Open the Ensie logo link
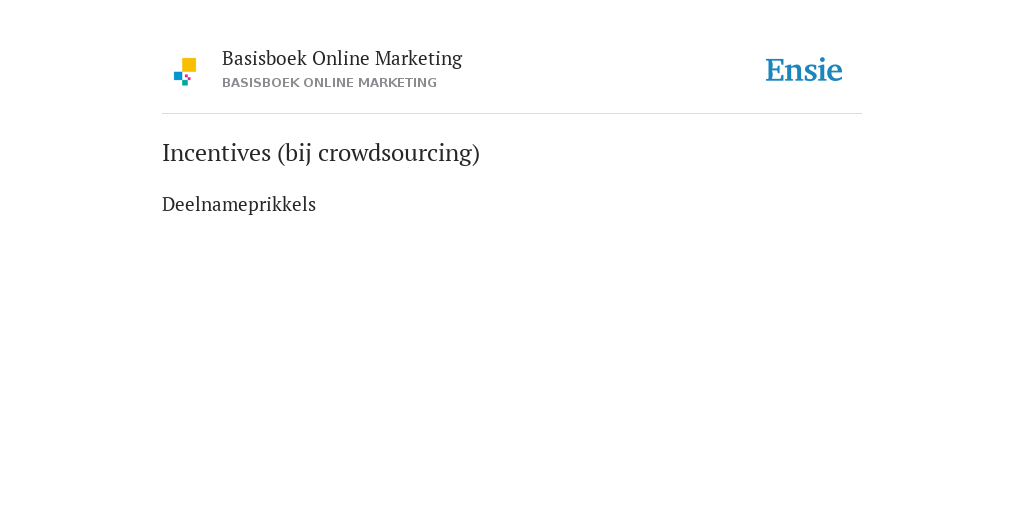 (804, 70)
